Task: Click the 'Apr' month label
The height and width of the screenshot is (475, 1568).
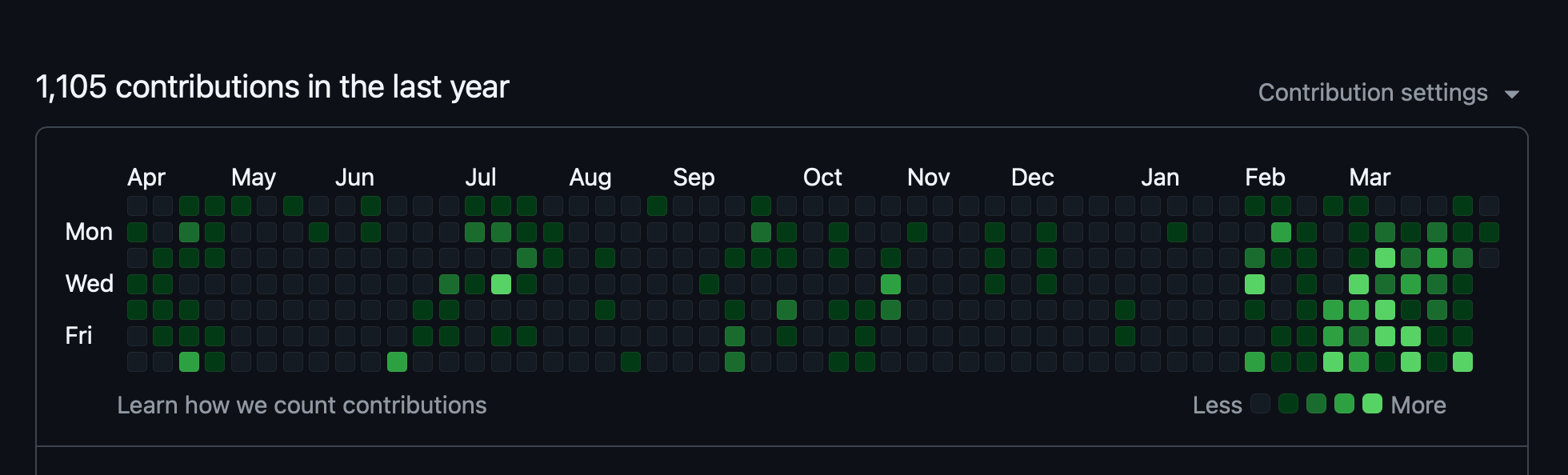Action: 146,178
